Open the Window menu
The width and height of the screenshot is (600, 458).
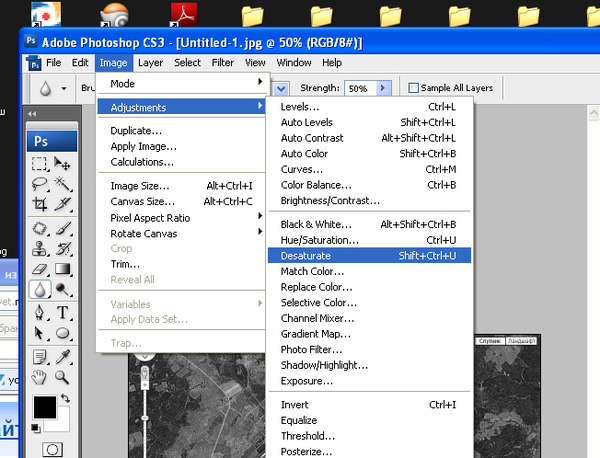tap(294, 63)
